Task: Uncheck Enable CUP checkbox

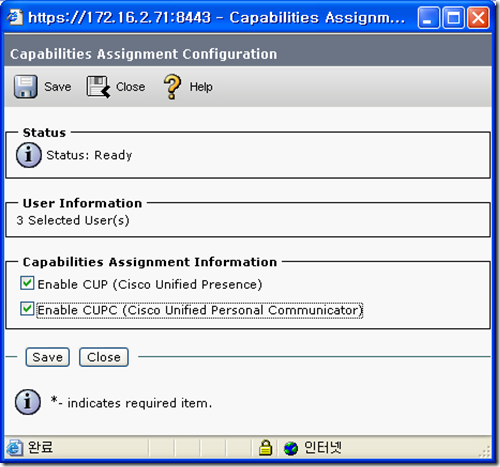Action: click(x=27, y=283)
